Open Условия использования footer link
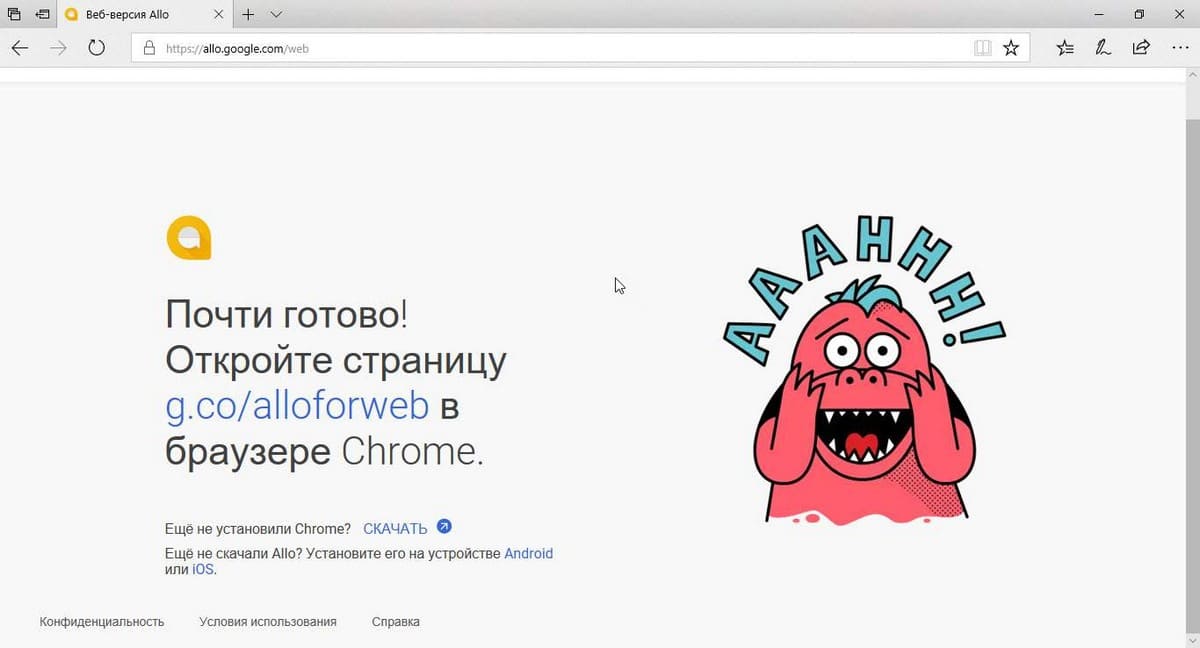The height and width of the screenshot is (648, 1200). tap(268, 621)
